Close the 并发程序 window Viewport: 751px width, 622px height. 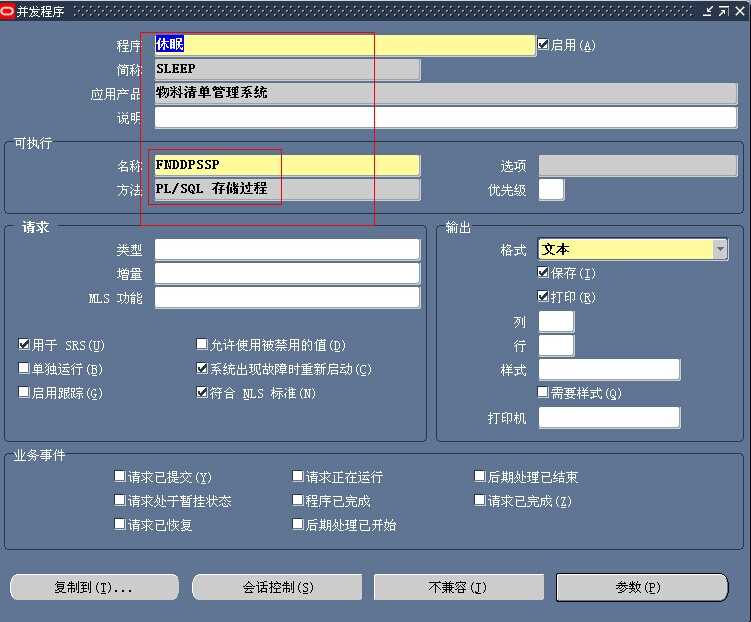click(x=740, y=11)
